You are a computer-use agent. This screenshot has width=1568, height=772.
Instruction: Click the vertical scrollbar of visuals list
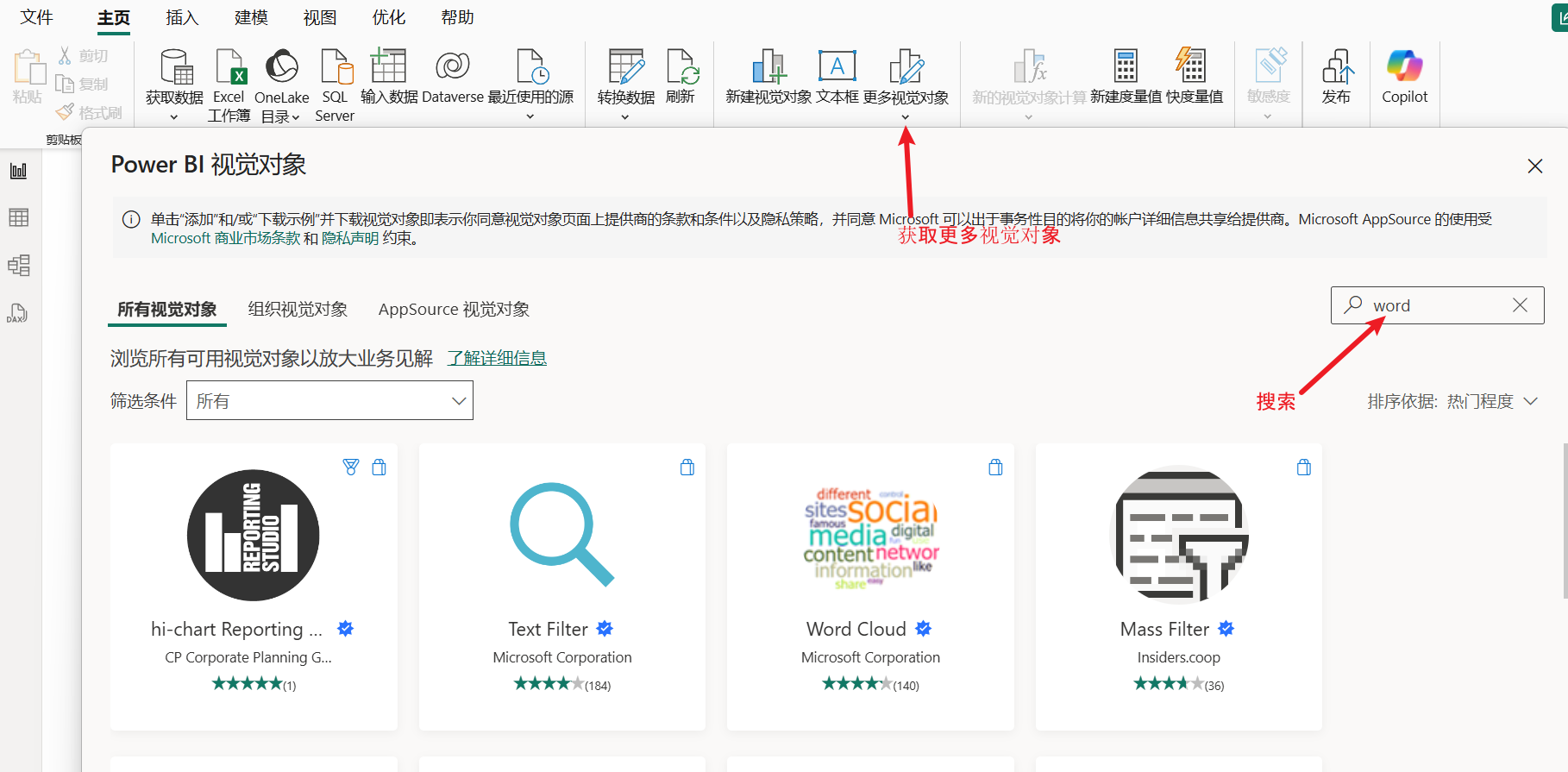1565,520
